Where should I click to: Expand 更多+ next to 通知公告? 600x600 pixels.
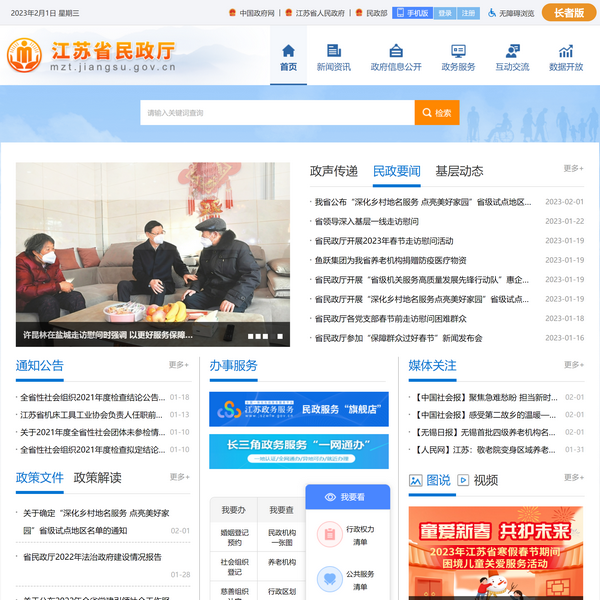click(179, 366)
